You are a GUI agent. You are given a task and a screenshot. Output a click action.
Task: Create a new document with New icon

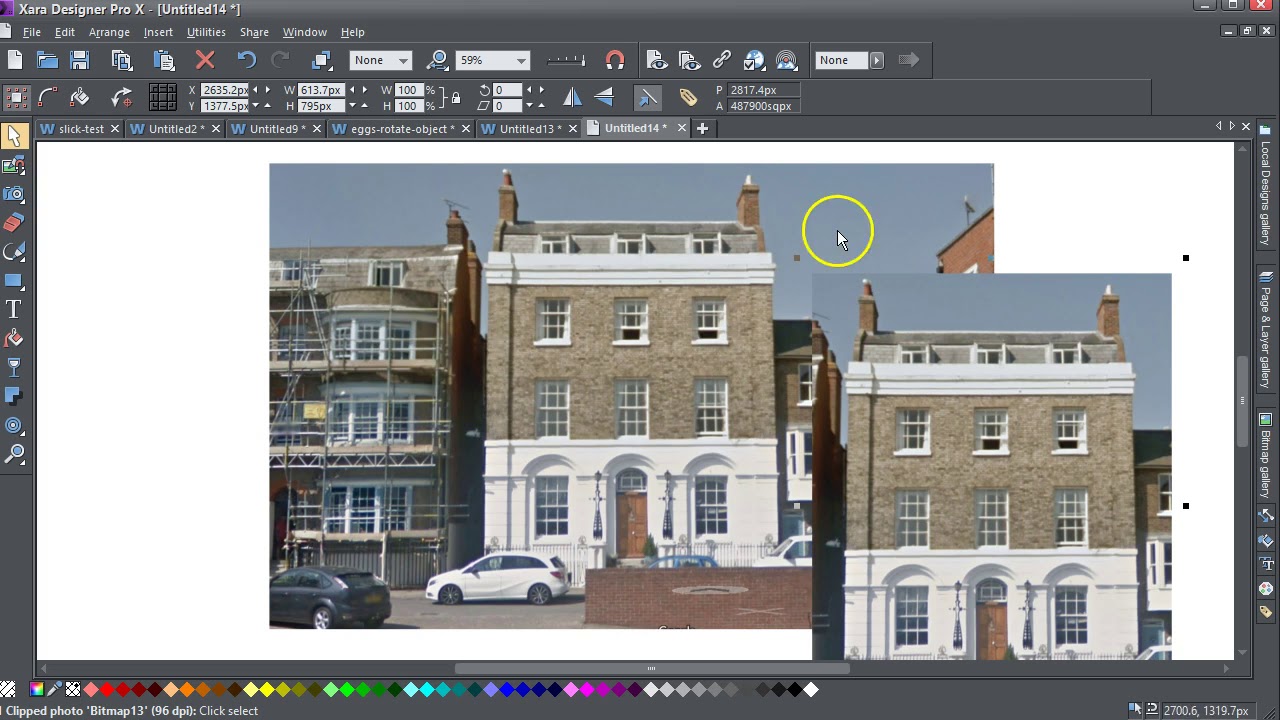click(14, 60)
